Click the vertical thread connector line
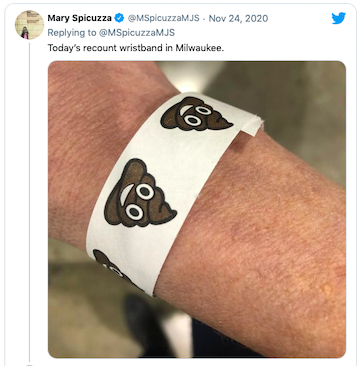The image size is (360, 366). [29, 202]
